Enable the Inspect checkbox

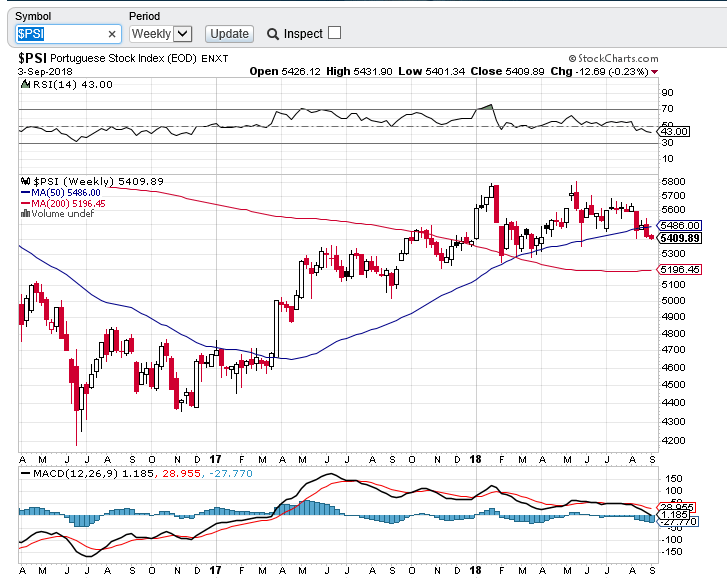coord(334,33)
